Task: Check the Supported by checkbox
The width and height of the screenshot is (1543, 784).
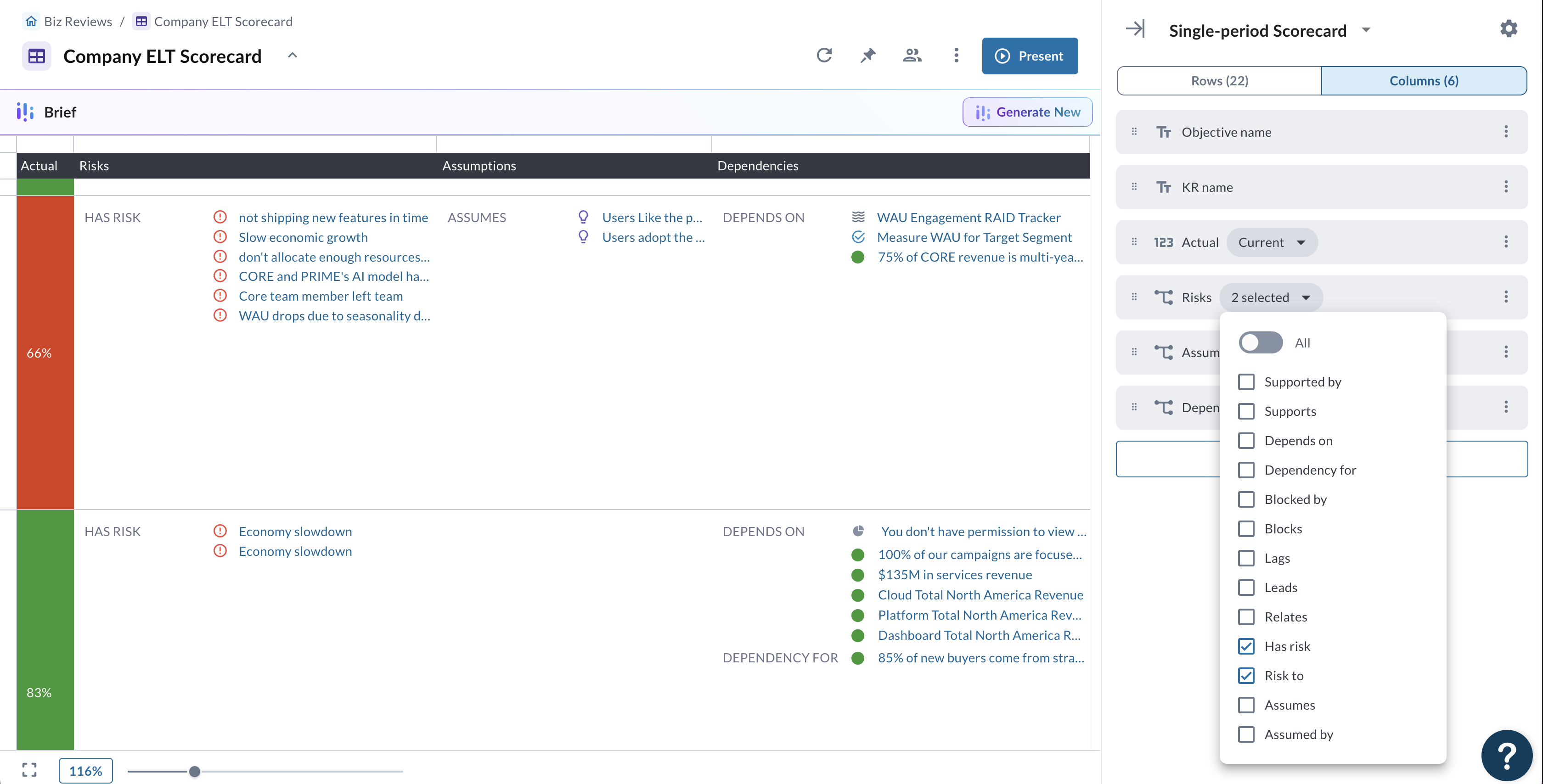Action: pyautogui.click(x=1246, y=381)
